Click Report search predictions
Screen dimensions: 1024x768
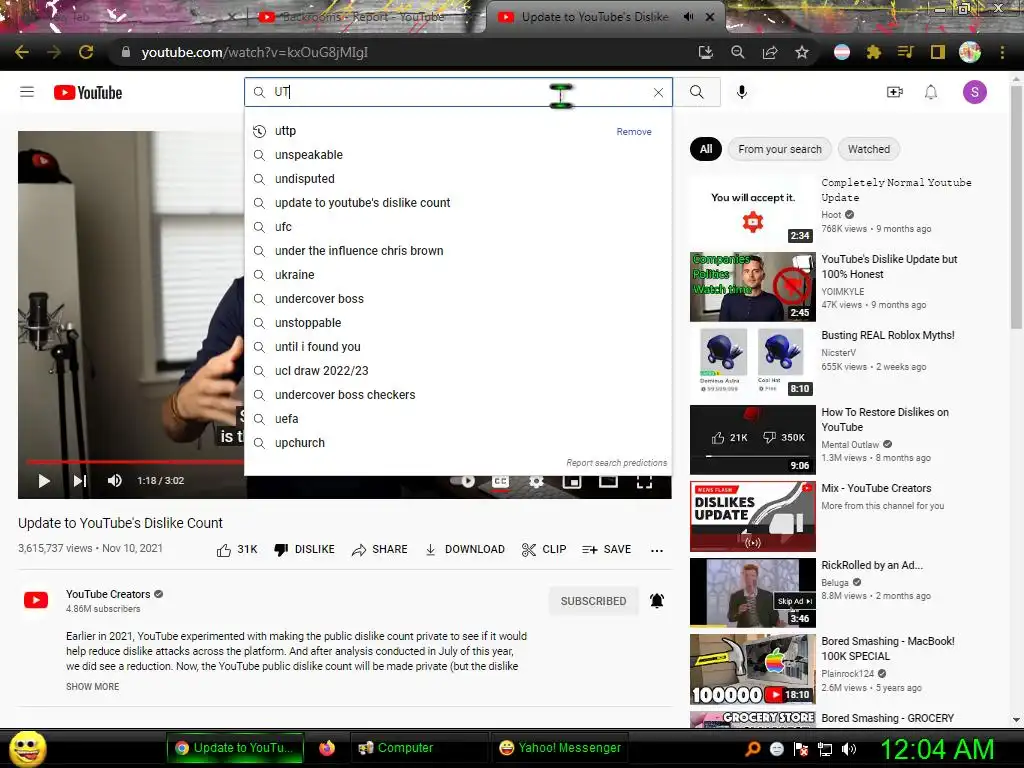point(616,462)
